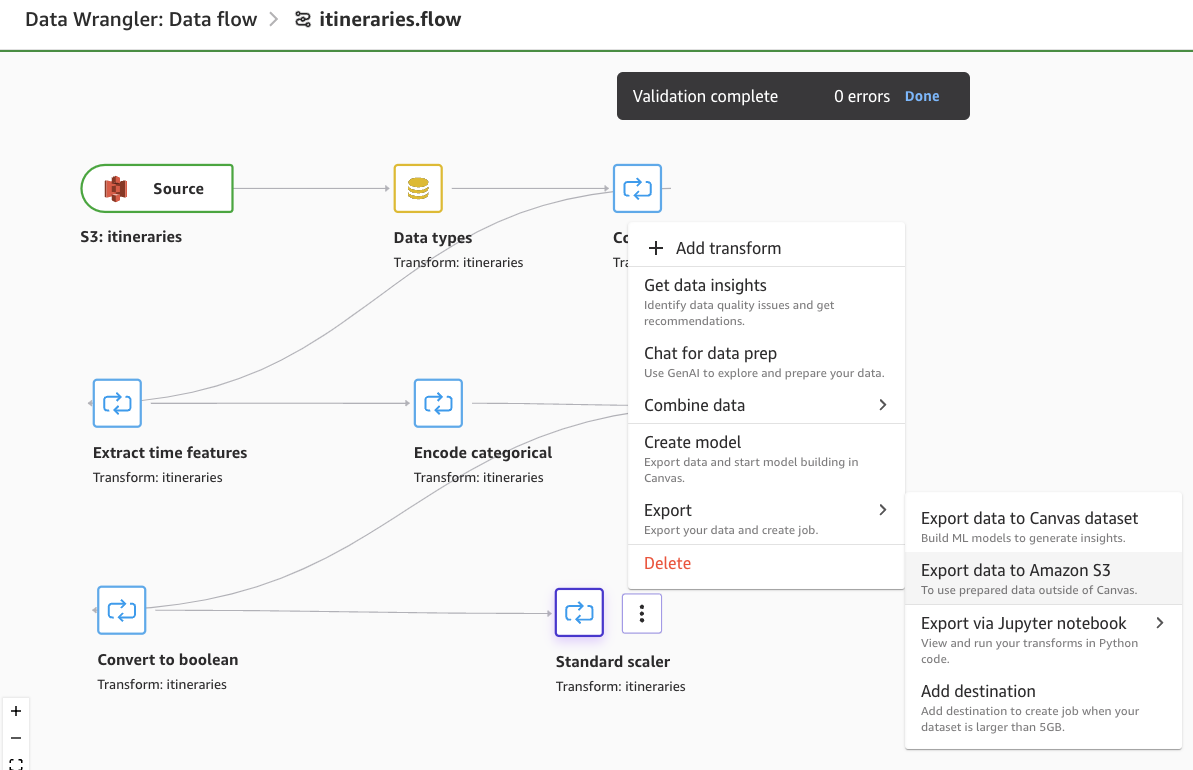Choose Export data to Amazon S3

pos(1043,579)
